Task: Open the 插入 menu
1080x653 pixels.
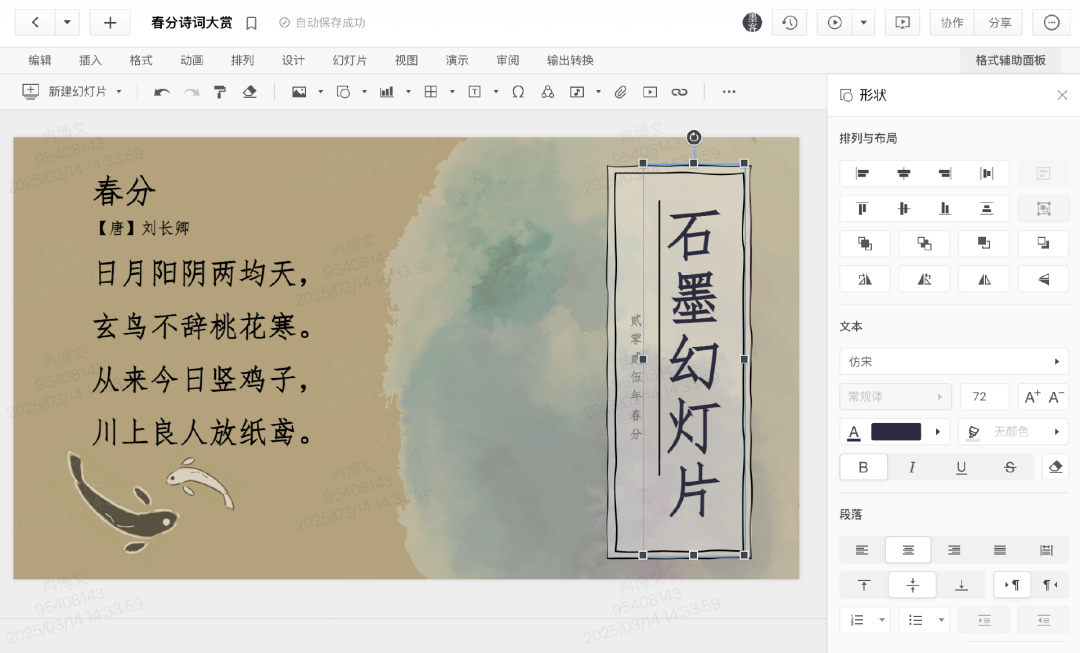Action: tap(91, 60)
